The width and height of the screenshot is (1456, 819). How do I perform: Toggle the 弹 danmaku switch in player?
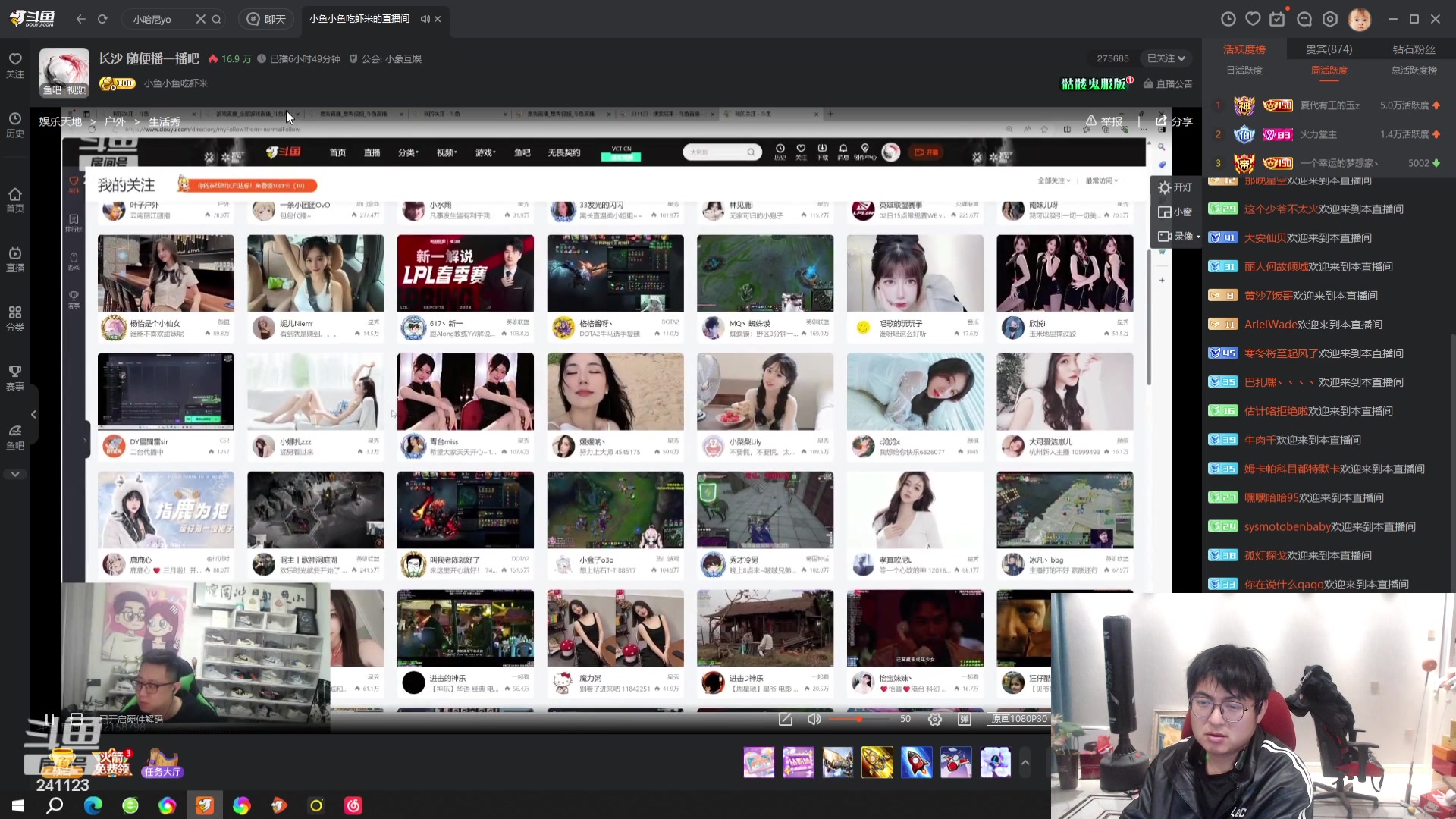click(x=965, y=719)
